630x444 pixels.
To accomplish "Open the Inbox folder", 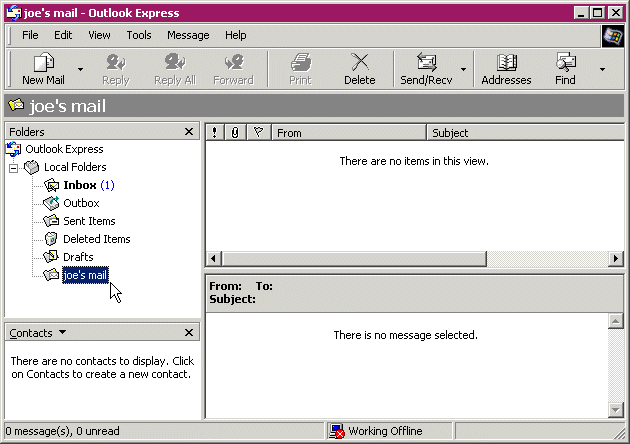I will pos(80,185).
